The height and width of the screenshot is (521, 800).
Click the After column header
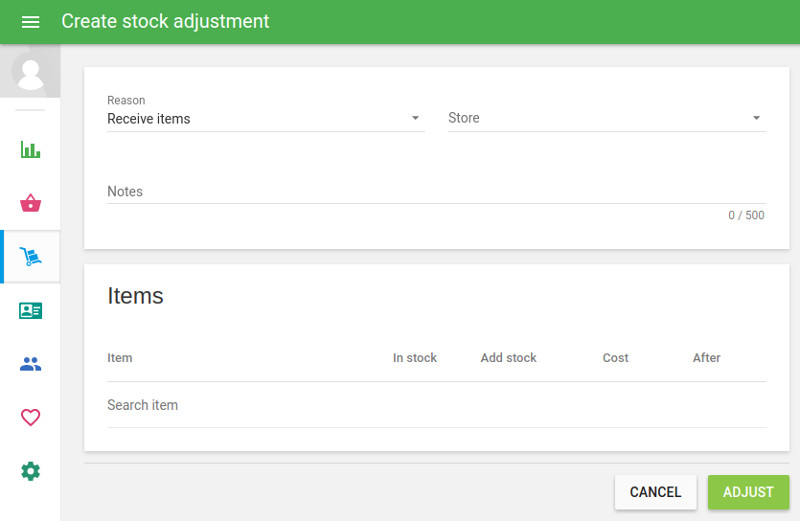coord(706,358)
